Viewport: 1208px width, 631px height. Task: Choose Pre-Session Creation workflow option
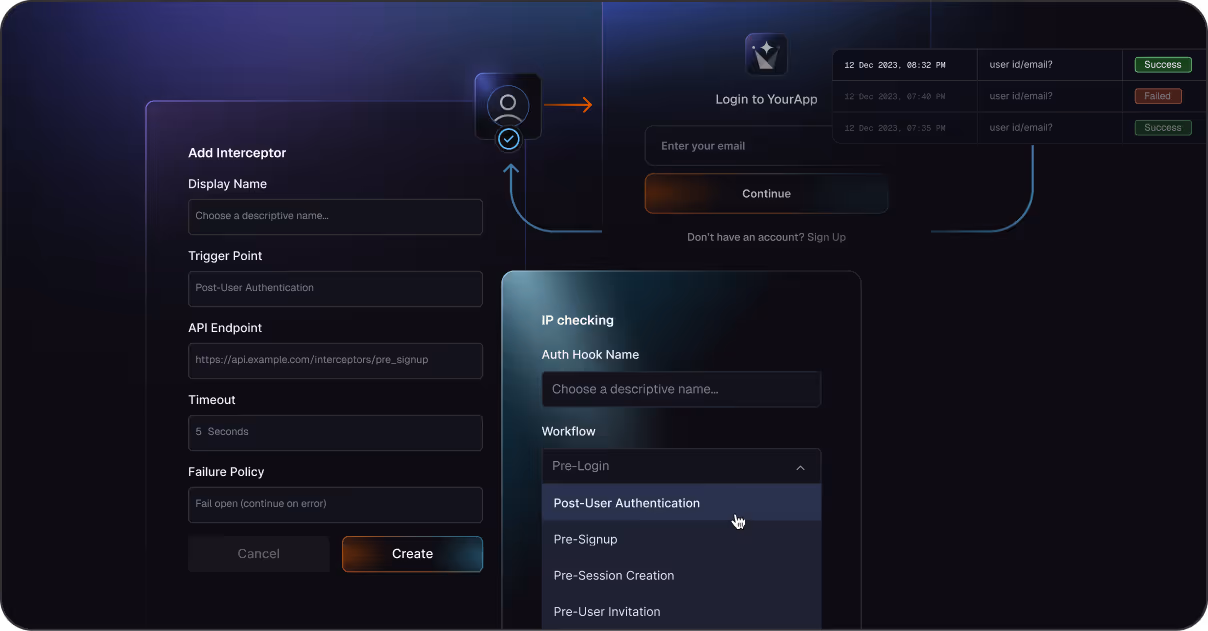tap(681, 575)
